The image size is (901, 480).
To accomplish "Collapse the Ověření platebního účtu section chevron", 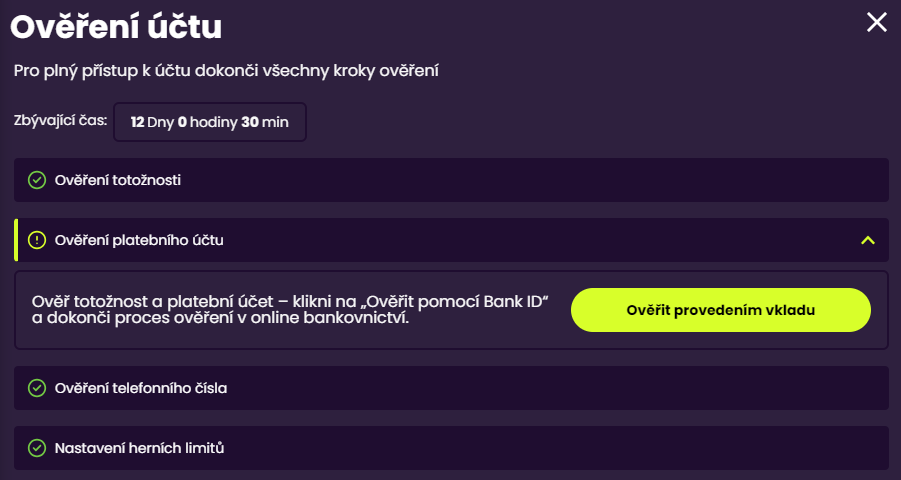I will [x=867, y=240].
